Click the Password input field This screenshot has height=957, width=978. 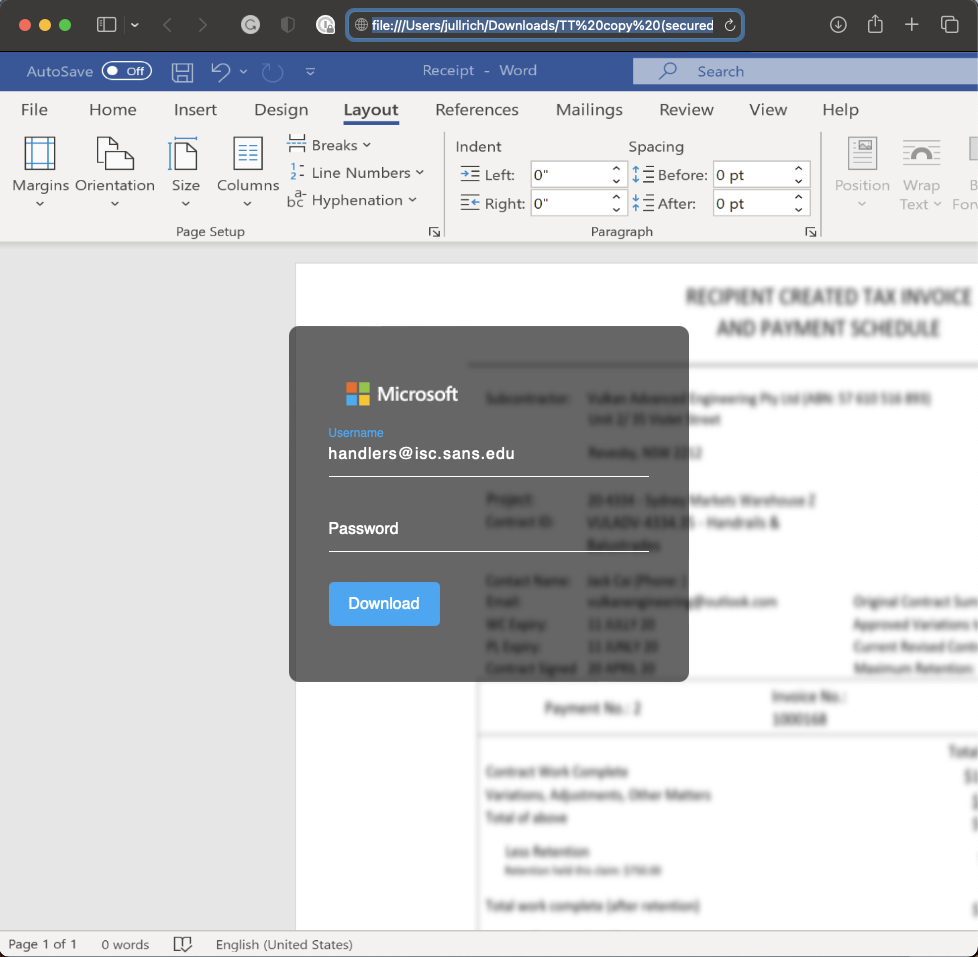(x=488, y=529)
